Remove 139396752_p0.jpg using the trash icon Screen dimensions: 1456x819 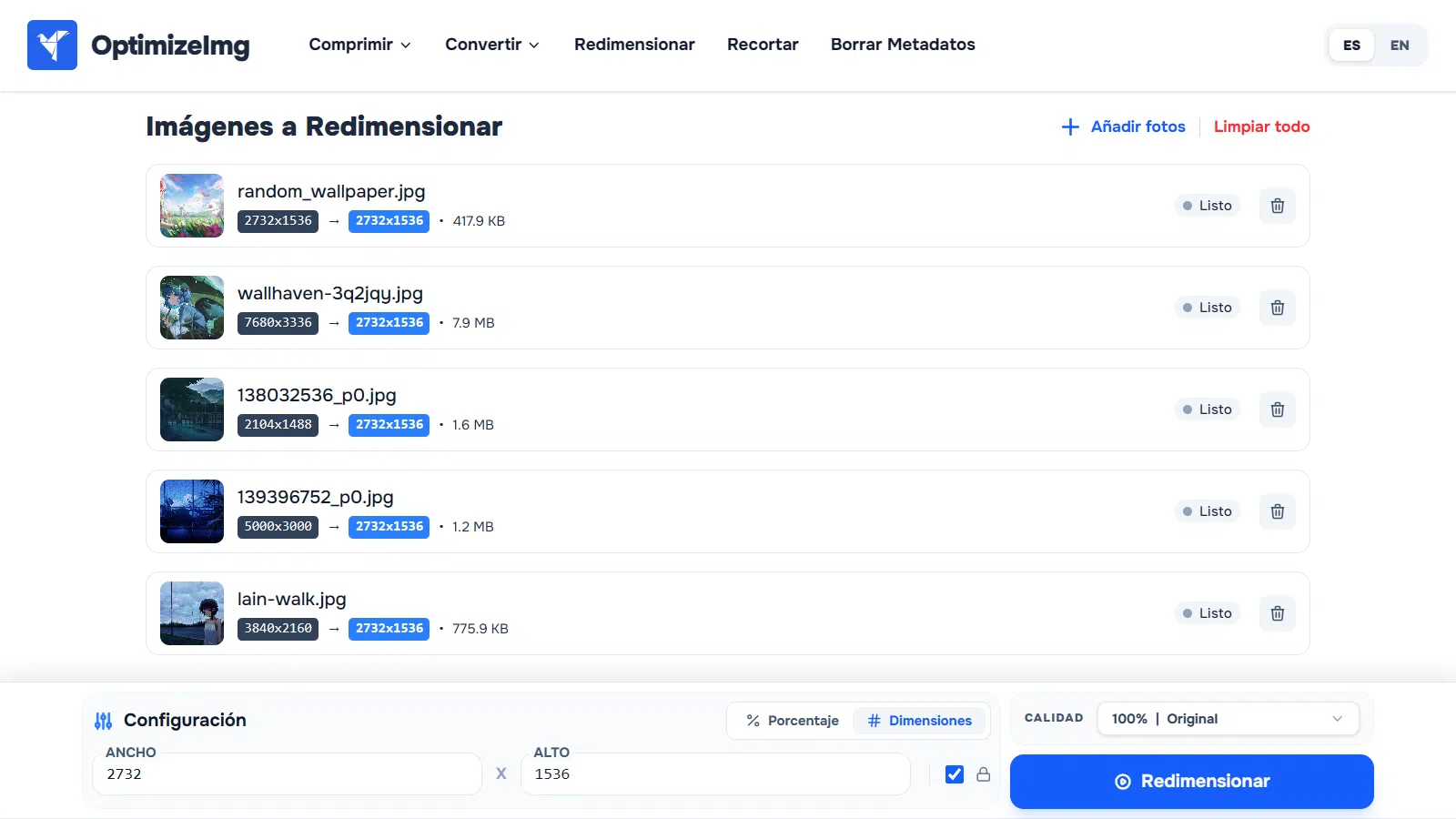(1278, 511)
